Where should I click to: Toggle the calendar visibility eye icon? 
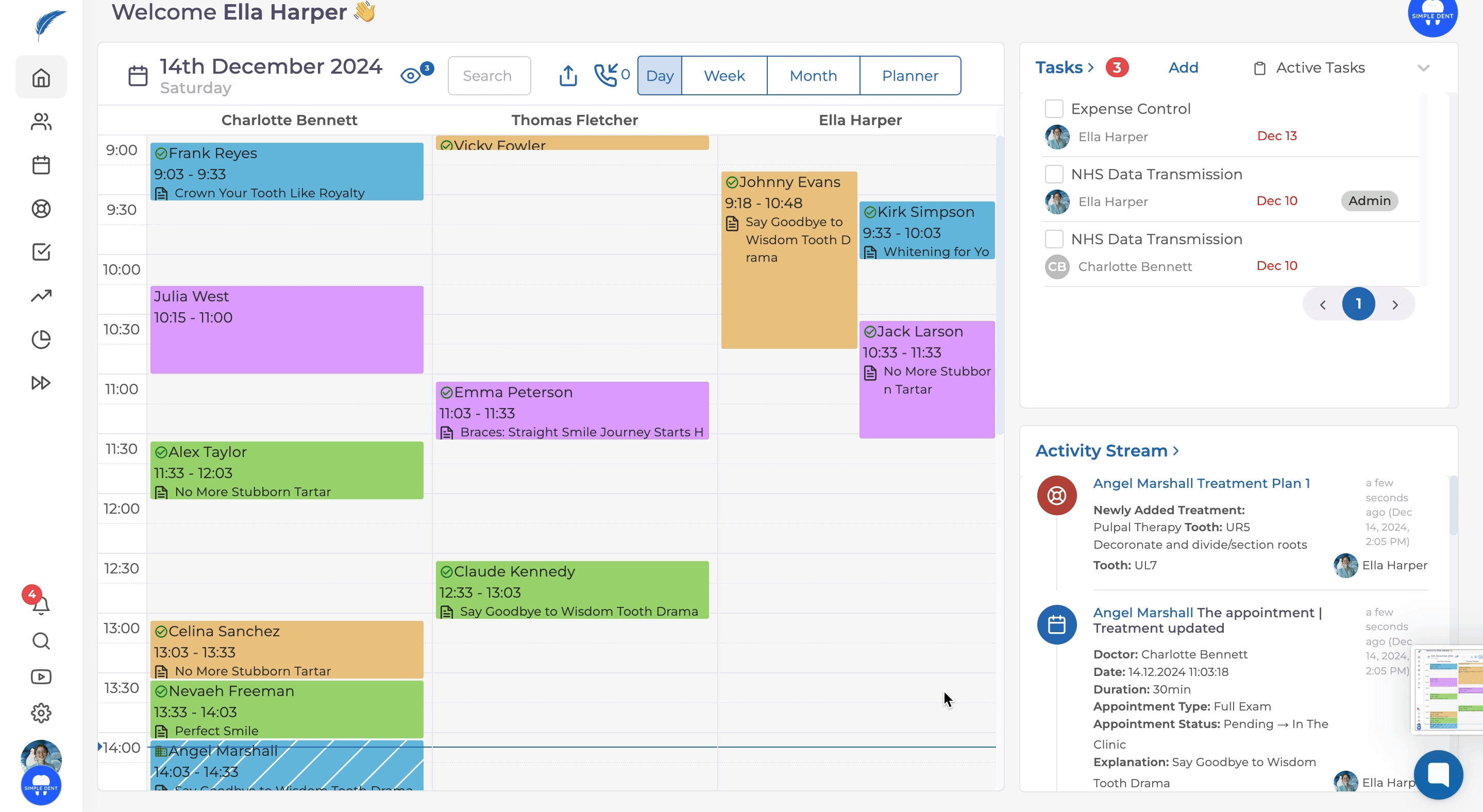pos(411,75)
